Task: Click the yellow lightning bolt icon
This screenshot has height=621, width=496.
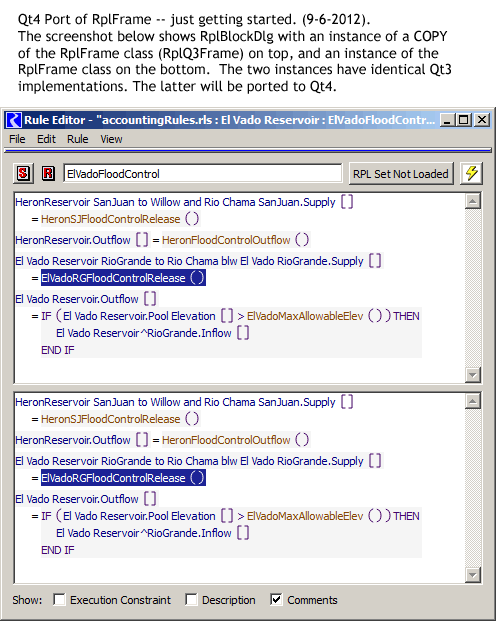Action: 471,173
